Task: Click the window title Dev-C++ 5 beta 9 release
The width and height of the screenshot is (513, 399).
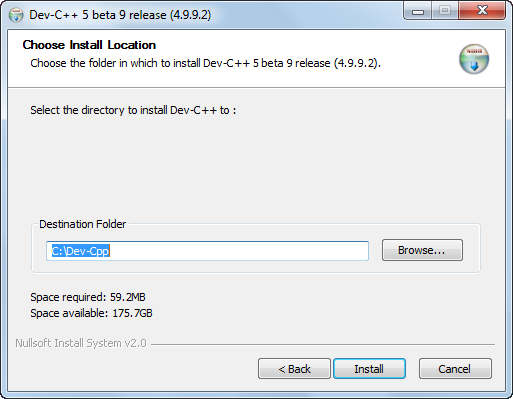Action: click(x=120, y=15)
